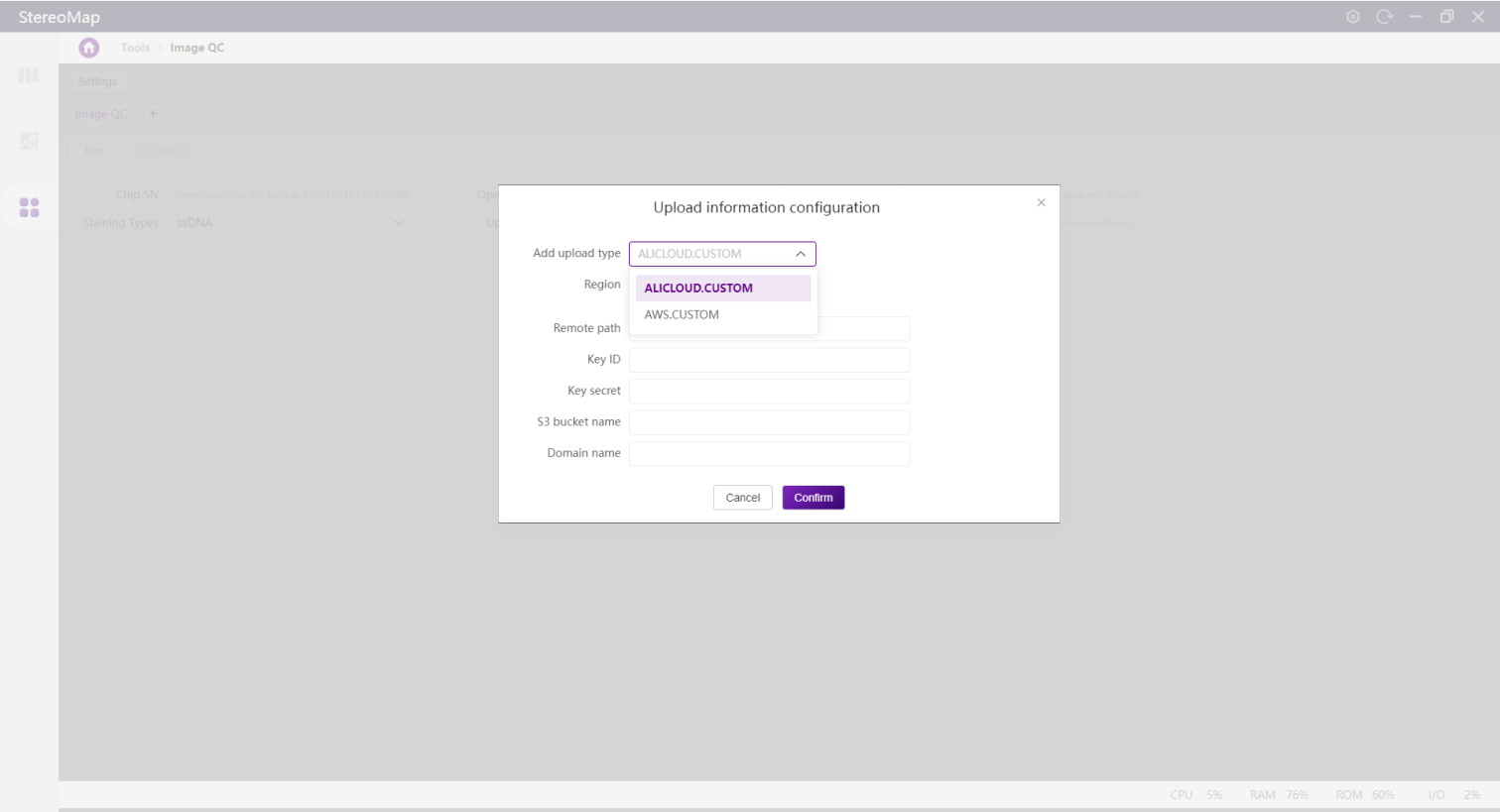Viewport: 1500px width, 812px height.
Task: Click the refresh icon in title bar
Action: click(1384, 17)
